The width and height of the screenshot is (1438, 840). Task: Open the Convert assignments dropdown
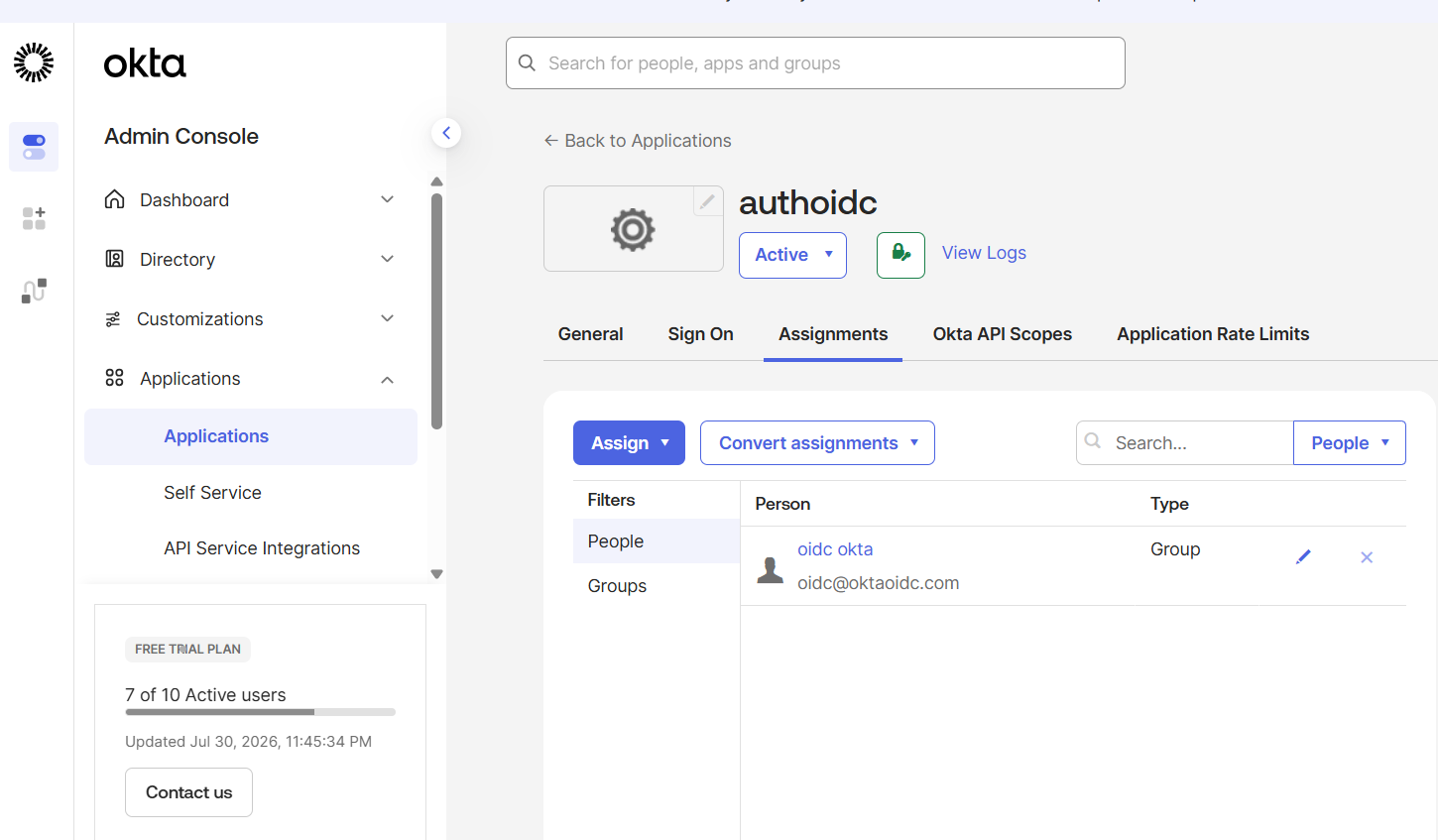coord(817,443)
